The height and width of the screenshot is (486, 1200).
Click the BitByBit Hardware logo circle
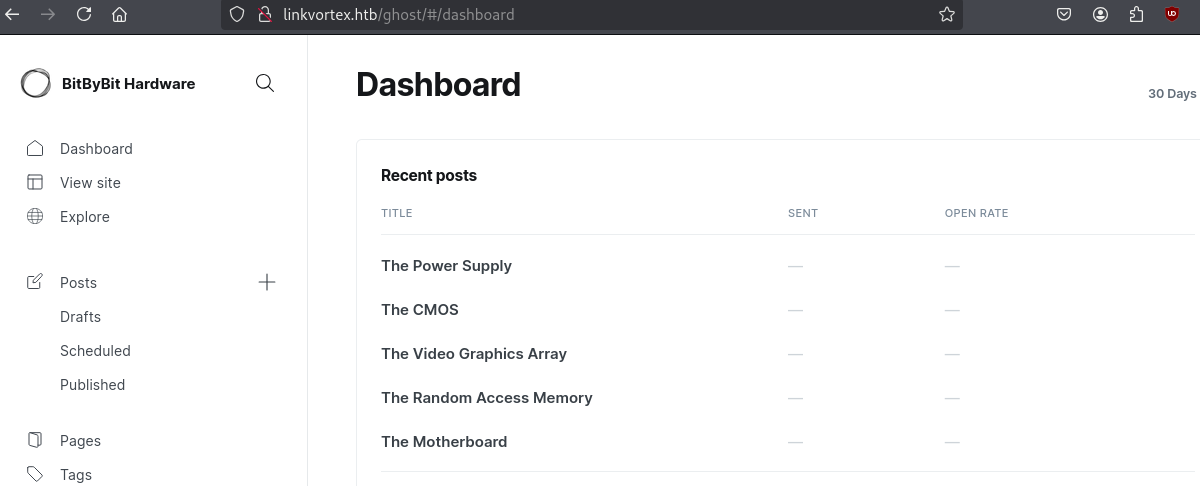[x=36, y=84]
